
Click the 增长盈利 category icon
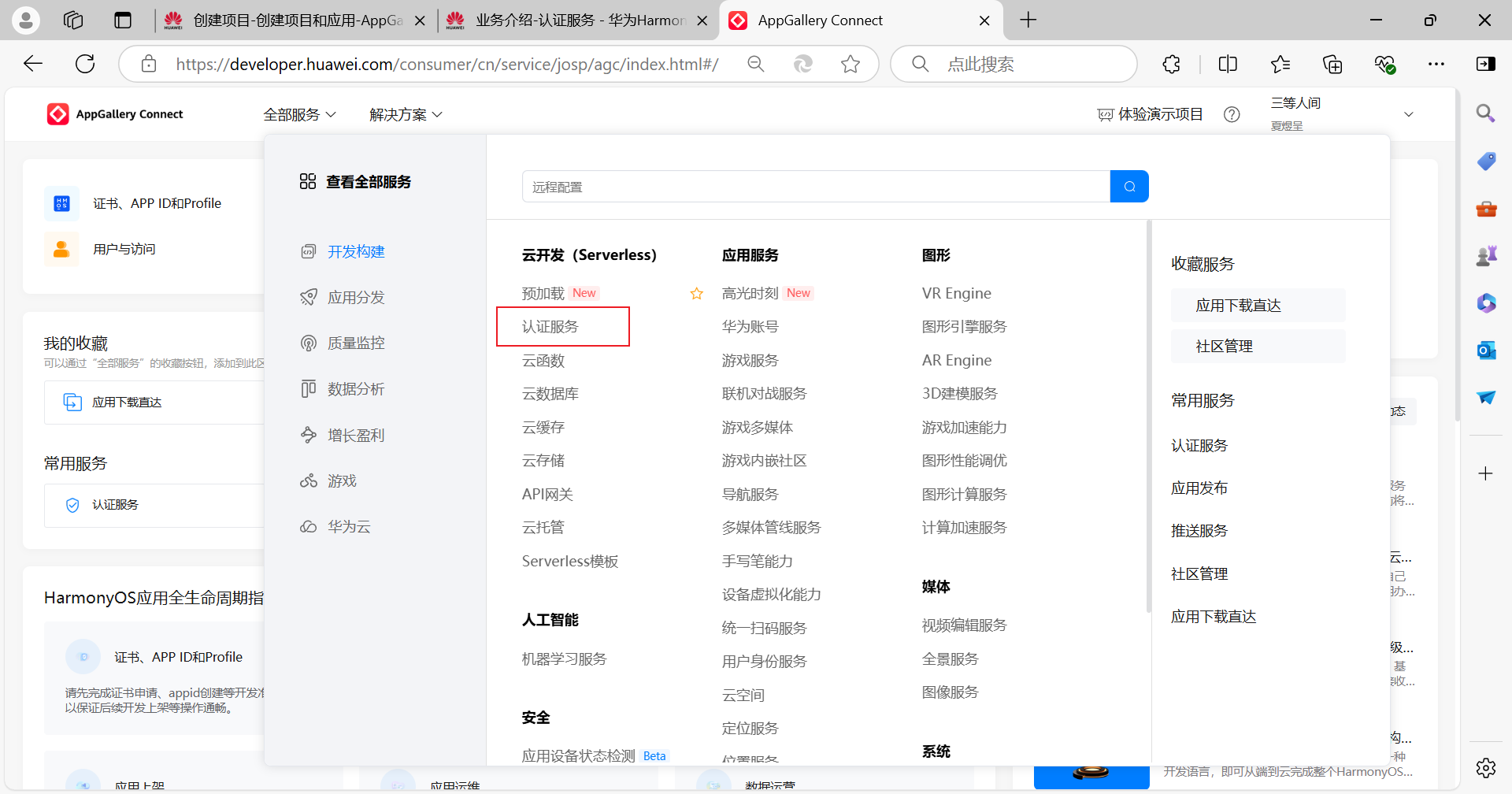[309, 435]
